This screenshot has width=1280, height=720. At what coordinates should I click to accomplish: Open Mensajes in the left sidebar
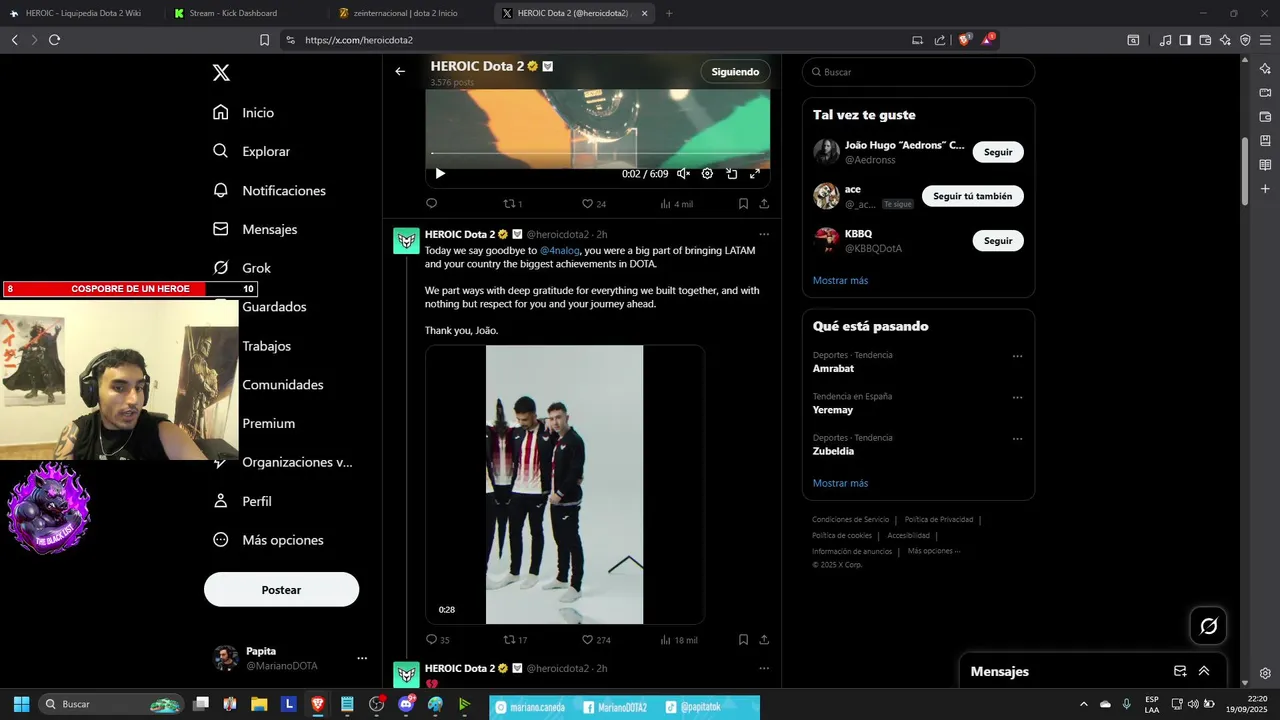point(255,229)
